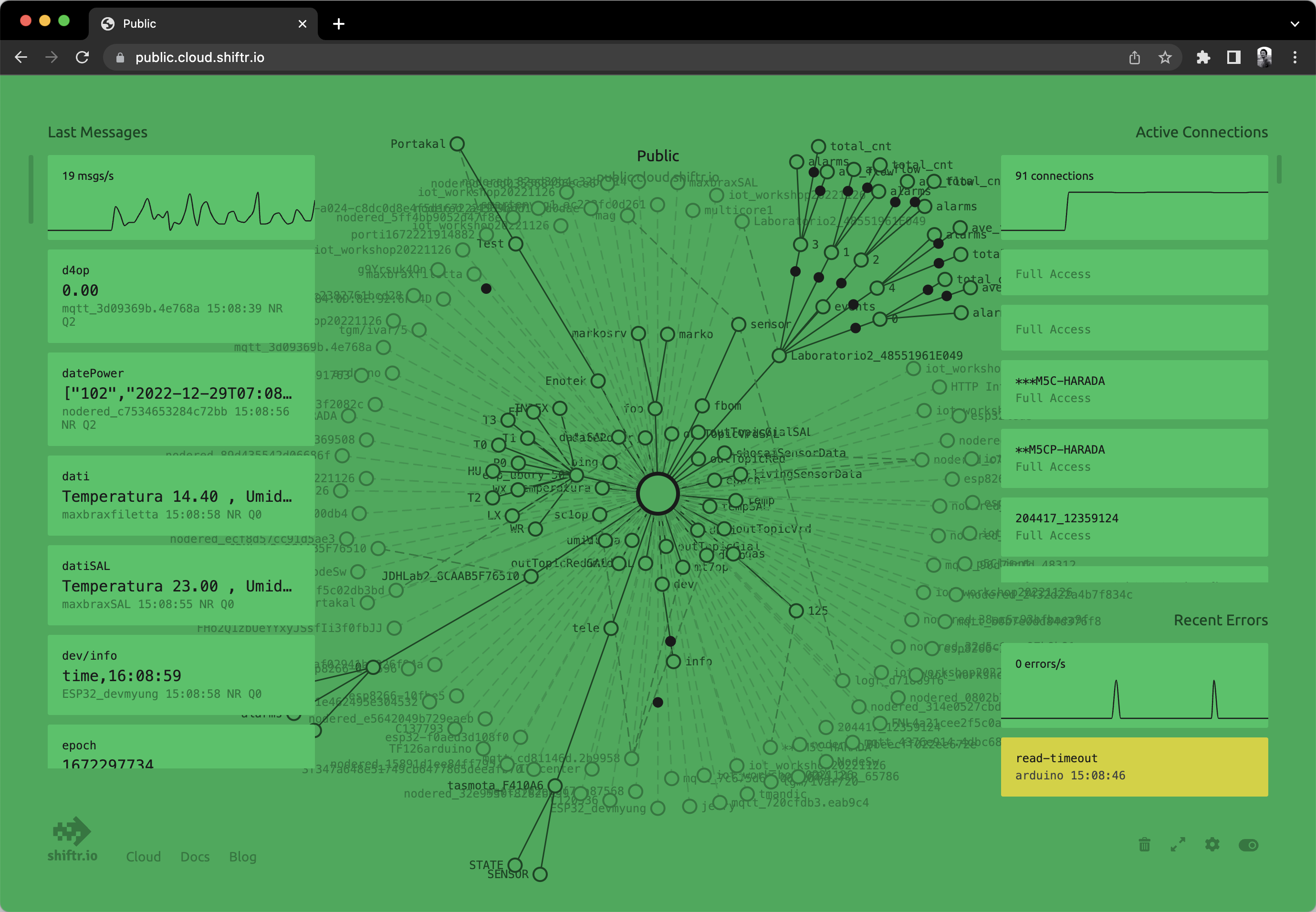This screenshot has width=1316, height=912.
Task: Click the central broker node
Action: click(658, 494)
